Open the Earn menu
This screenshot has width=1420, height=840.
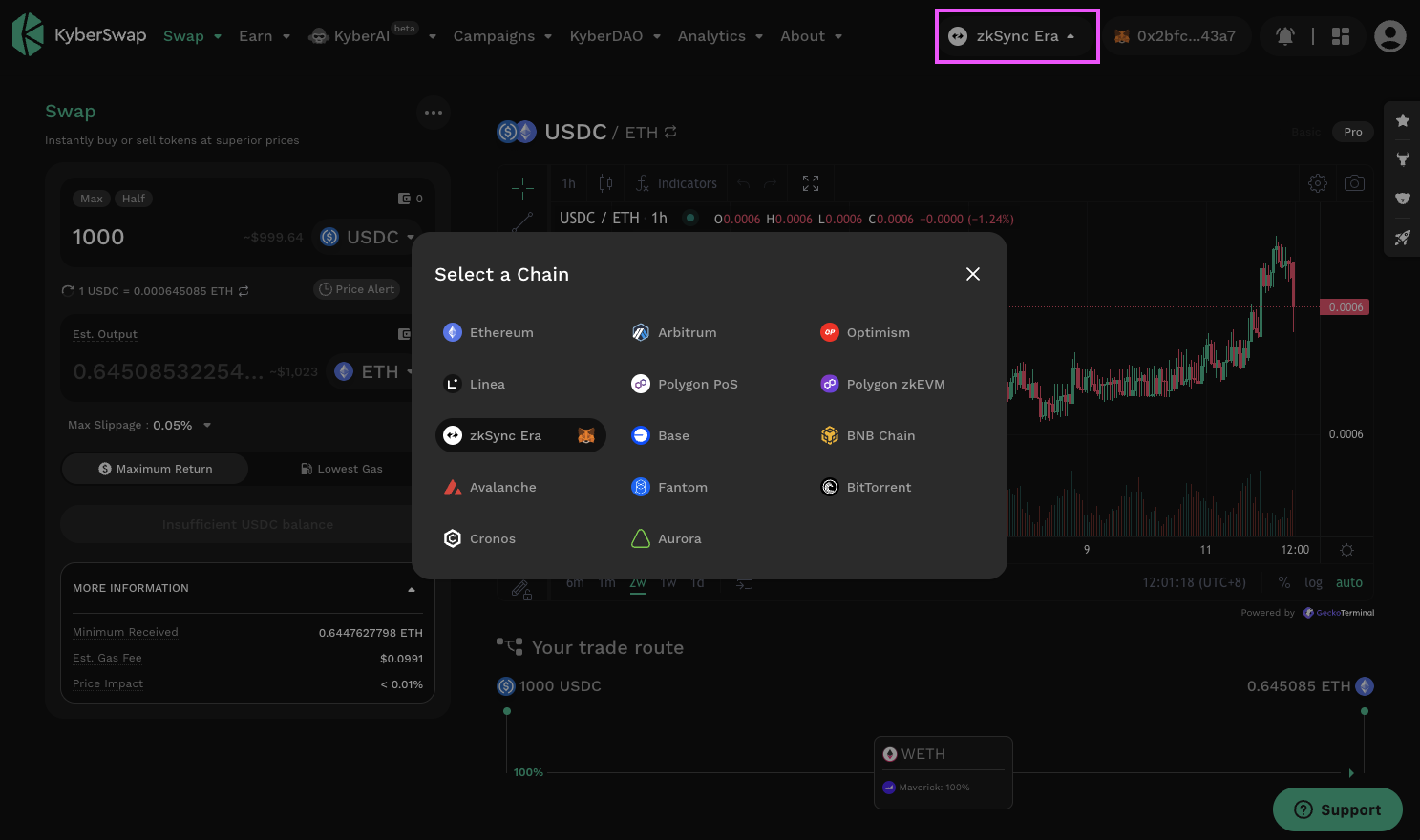tap(264, 36)
